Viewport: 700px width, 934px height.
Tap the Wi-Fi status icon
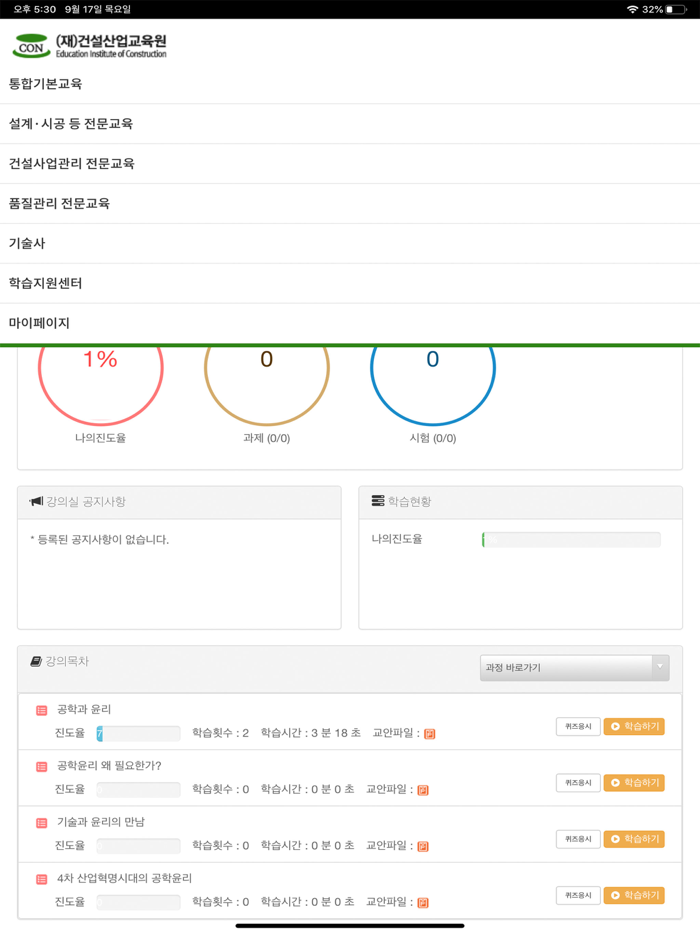[x=633, y=10]
